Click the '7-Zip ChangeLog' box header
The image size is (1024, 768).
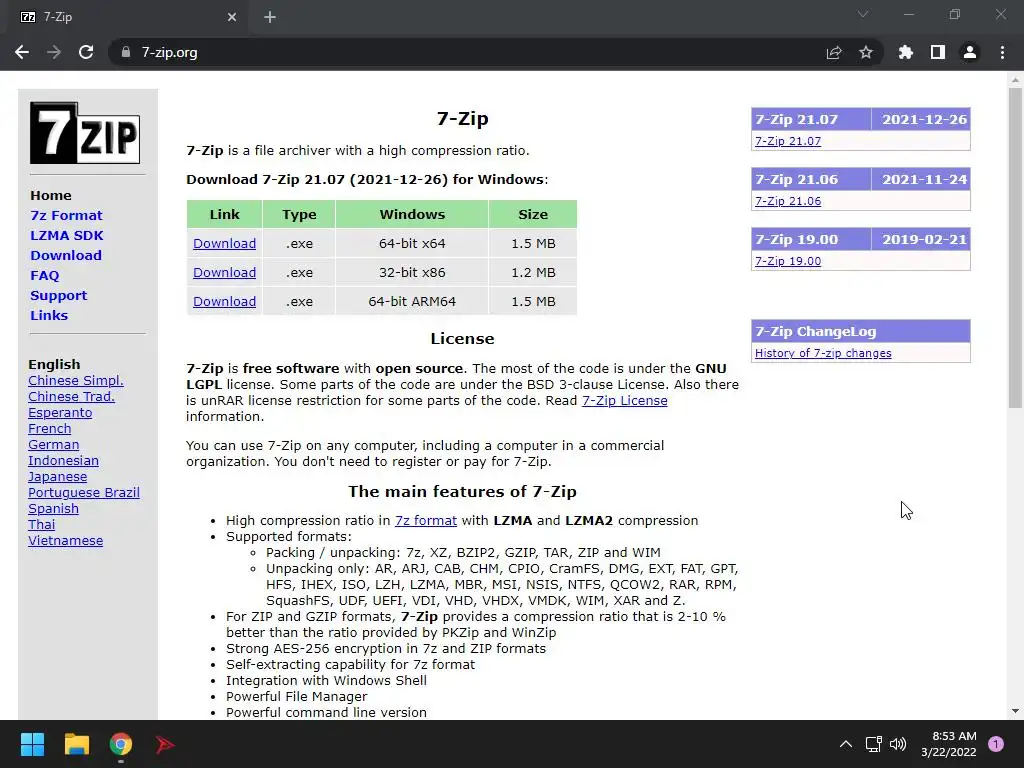click(861, 331)
